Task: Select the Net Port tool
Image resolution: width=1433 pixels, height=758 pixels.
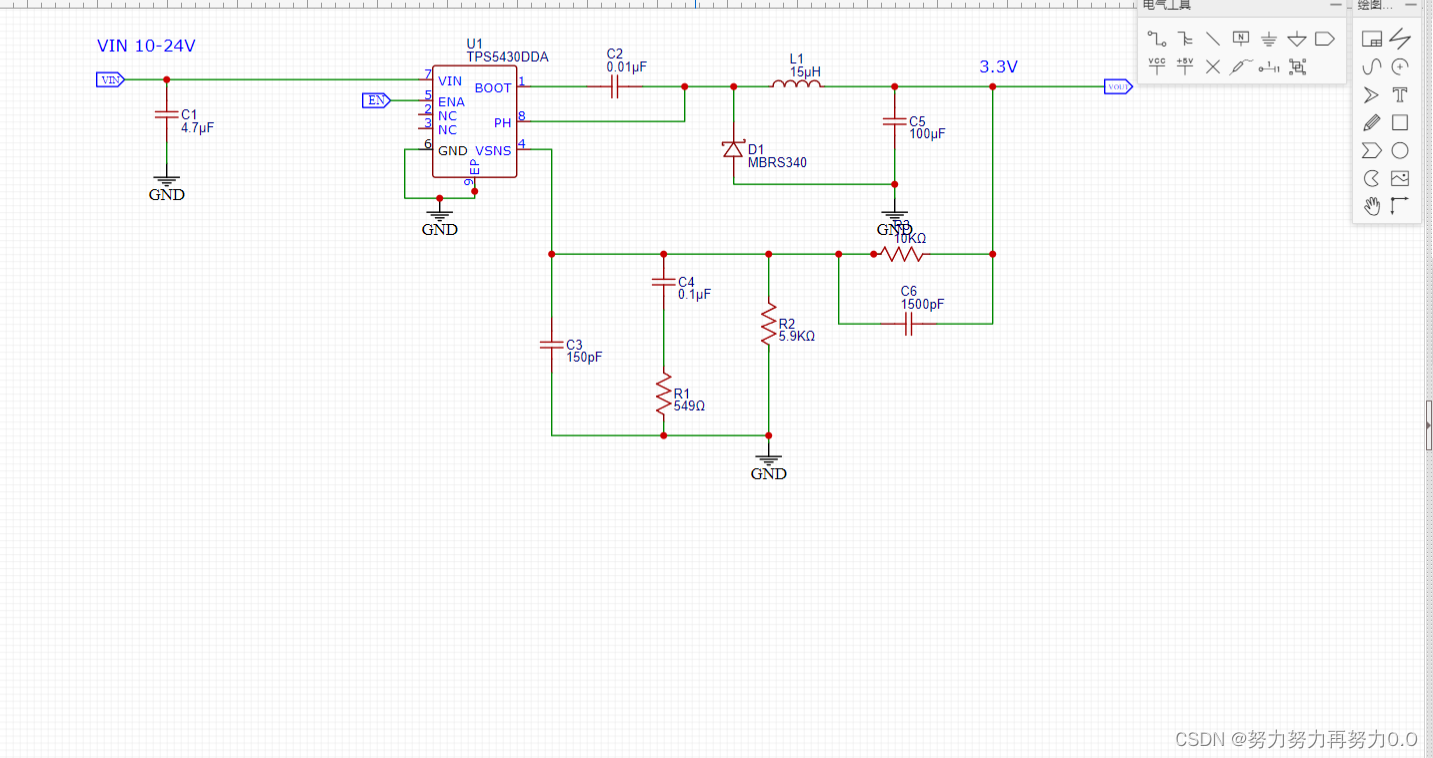Action: pos(1325,39)
